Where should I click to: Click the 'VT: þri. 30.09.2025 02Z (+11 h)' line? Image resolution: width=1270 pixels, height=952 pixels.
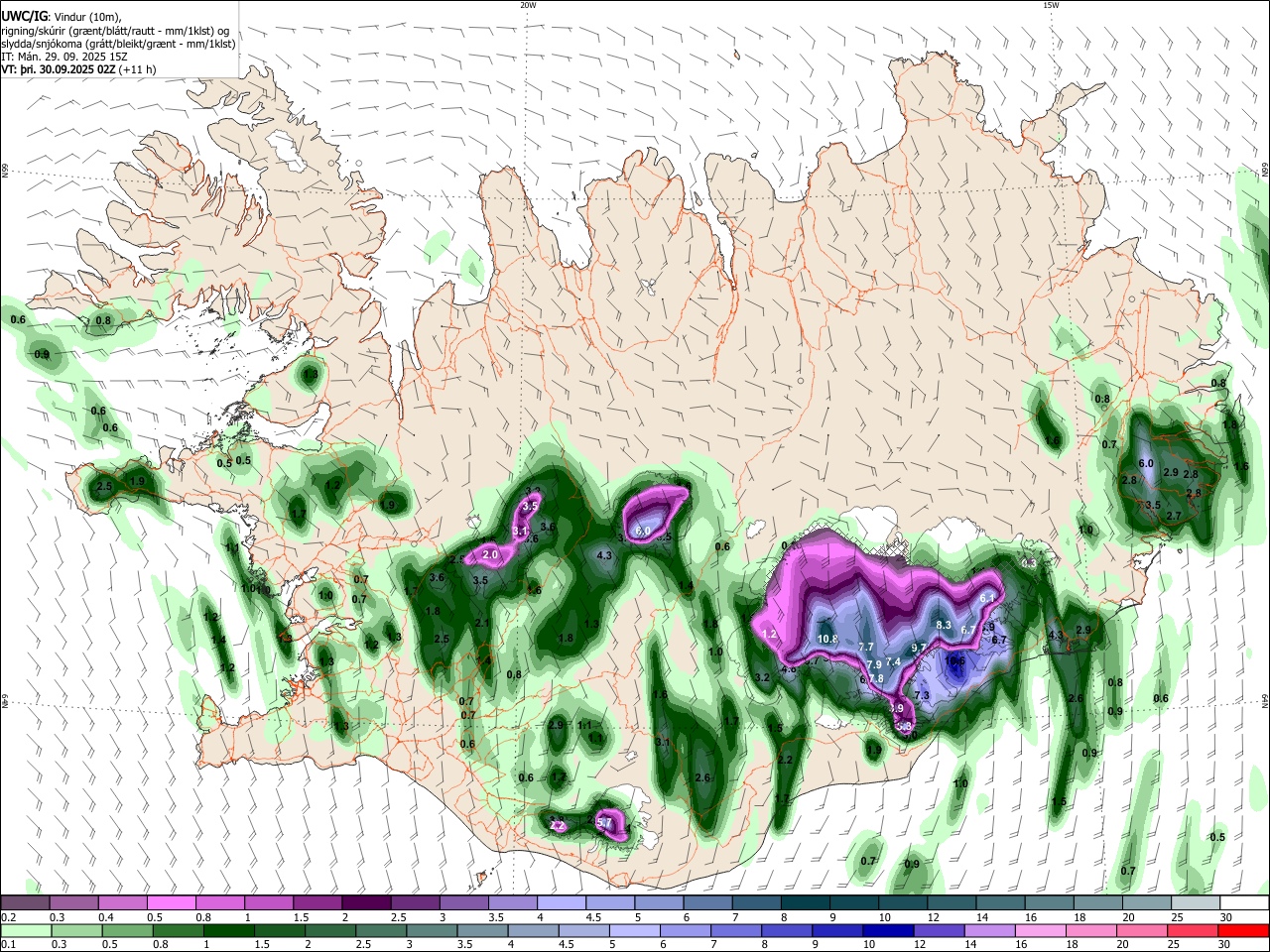click(79, 69)
